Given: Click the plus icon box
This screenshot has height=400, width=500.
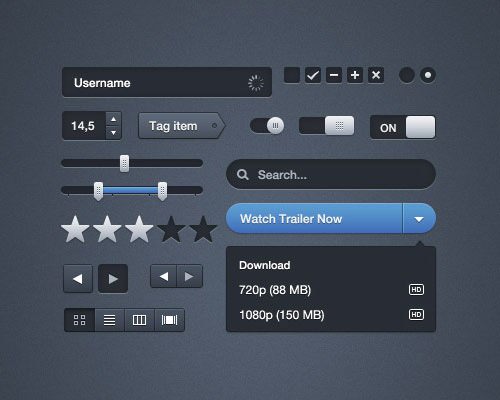Looking at the screenshot, I should (x=355, y=75).
